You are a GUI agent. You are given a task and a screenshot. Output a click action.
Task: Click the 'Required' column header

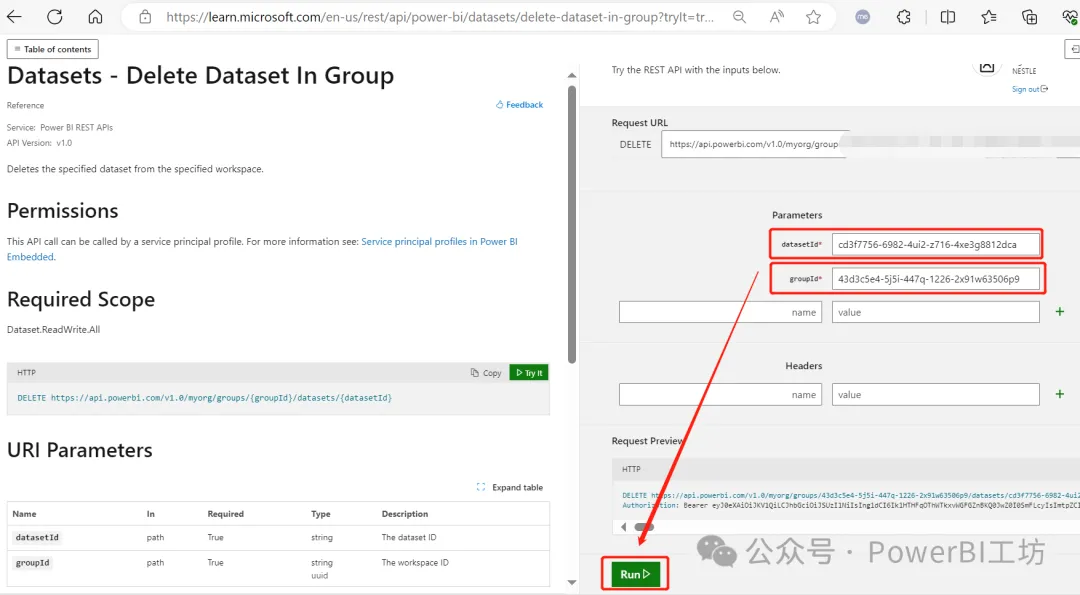point(226,514)
